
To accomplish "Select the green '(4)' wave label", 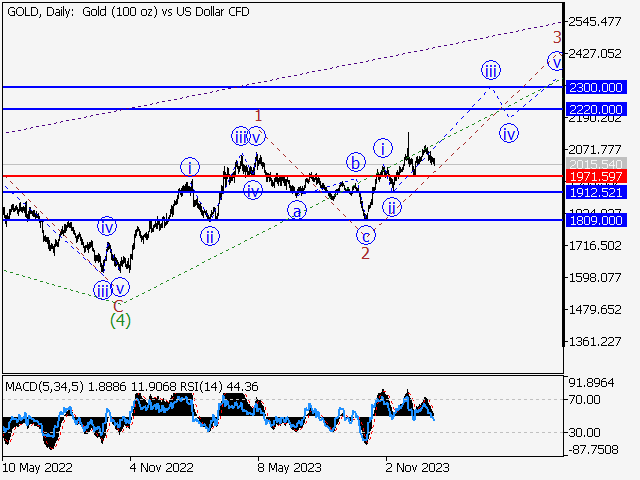I will [120, 321].
